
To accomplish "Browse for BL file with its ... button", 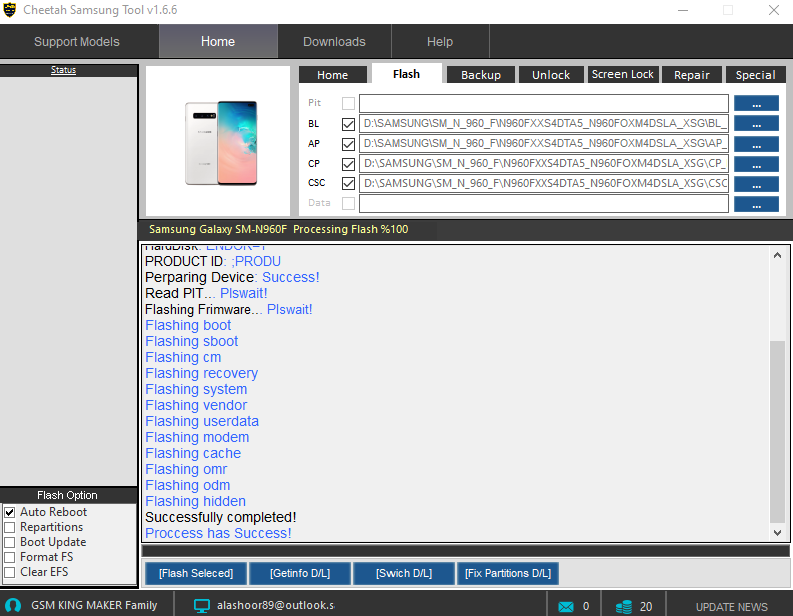I will click(756, 123).
